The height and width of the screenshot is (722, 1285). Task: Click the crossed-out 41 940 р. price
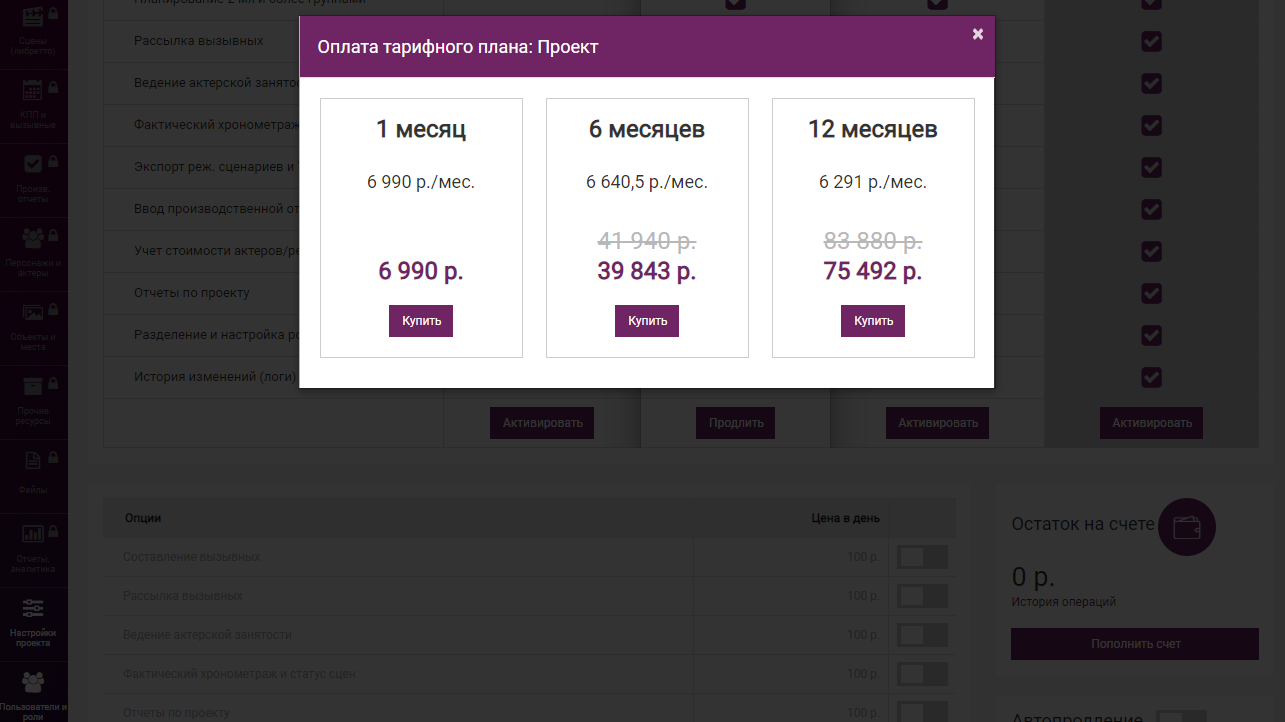pyautogui.click(x=647, y=241)
